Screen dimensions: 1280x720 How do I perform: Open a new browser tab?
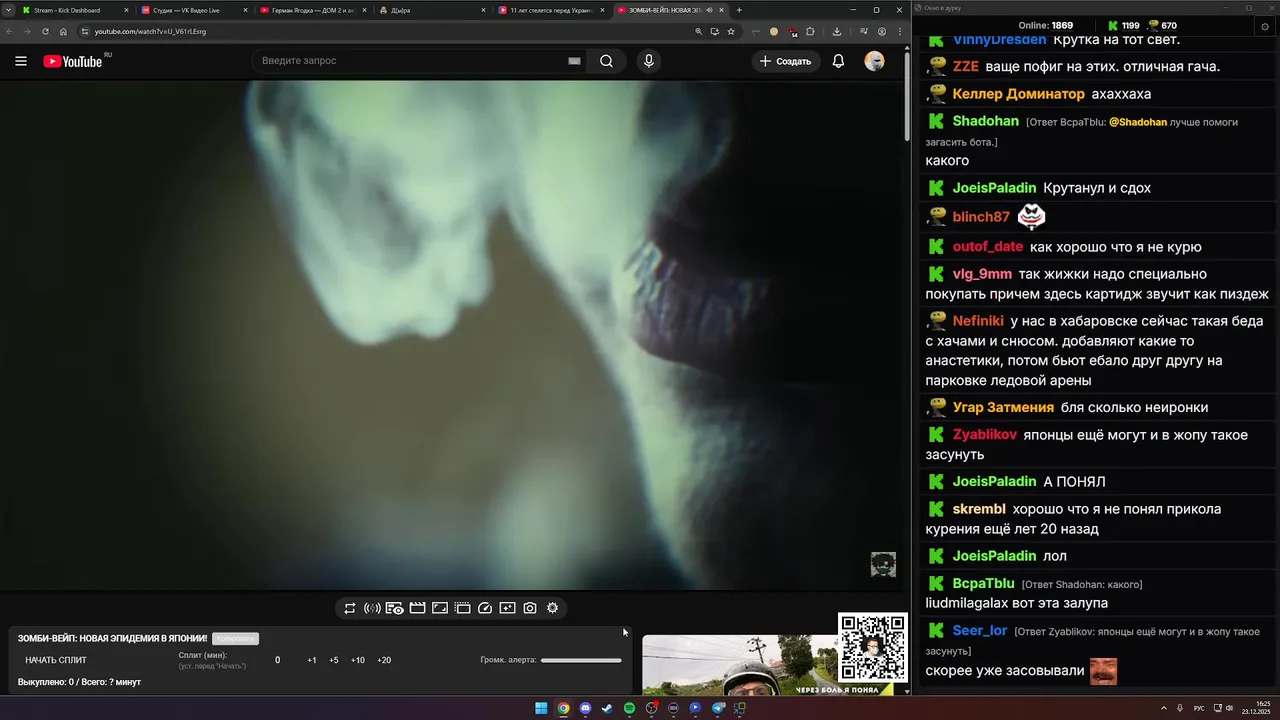[x=739, y=10]
